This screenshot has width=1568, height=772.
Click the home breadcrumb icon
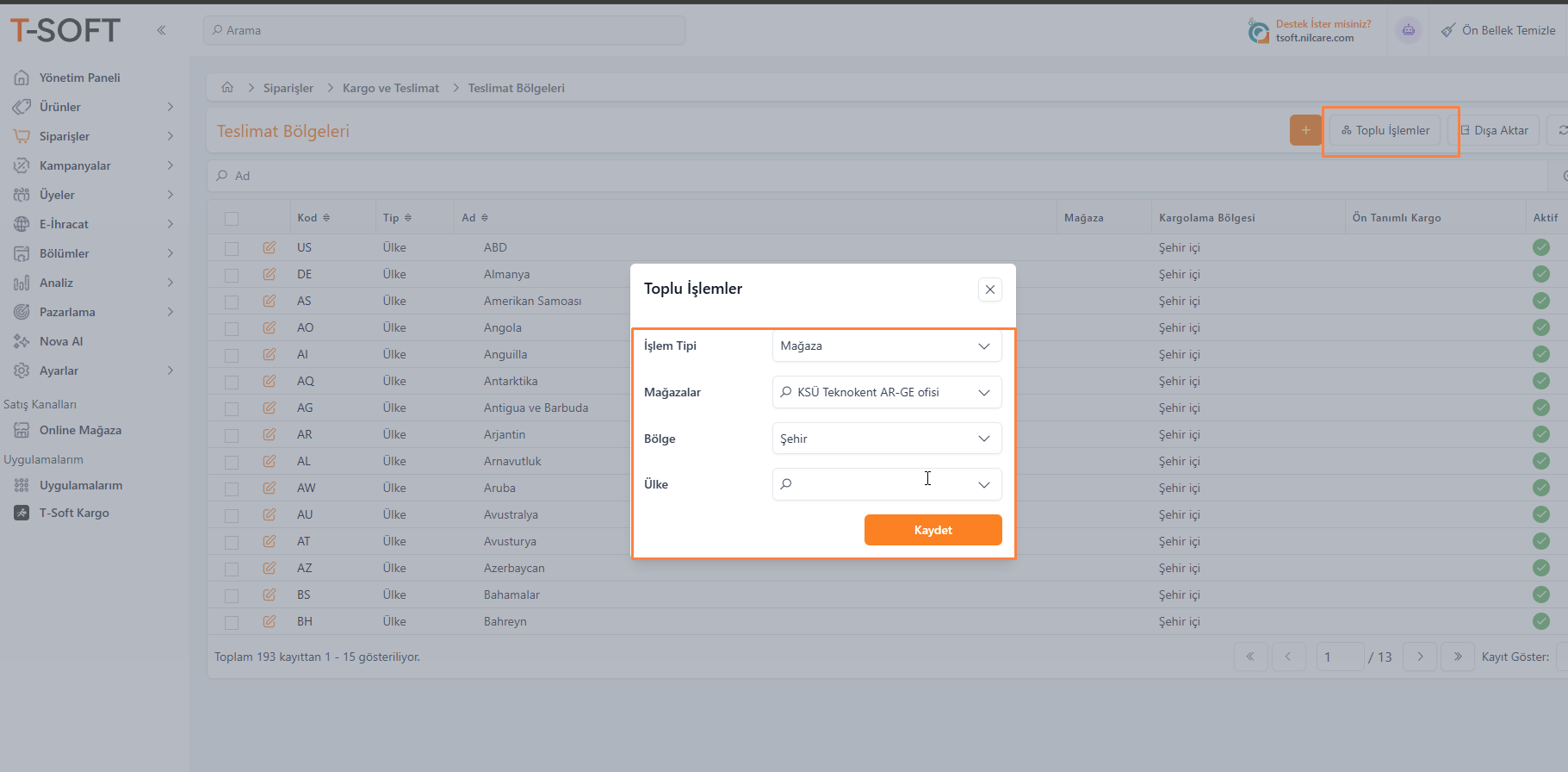tap(227, 87)
